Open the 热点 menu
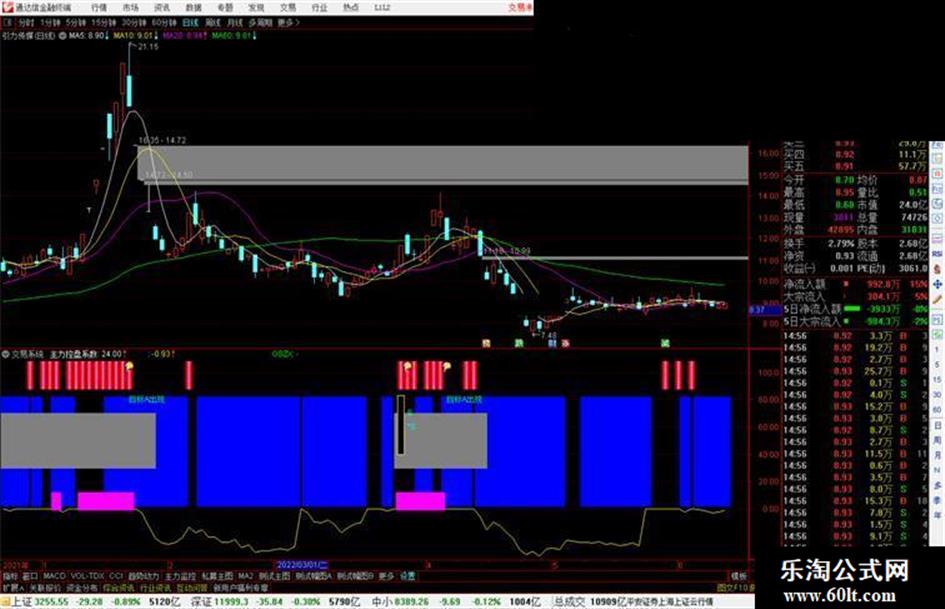Screen dimensions: 945x609 [350, 8]
